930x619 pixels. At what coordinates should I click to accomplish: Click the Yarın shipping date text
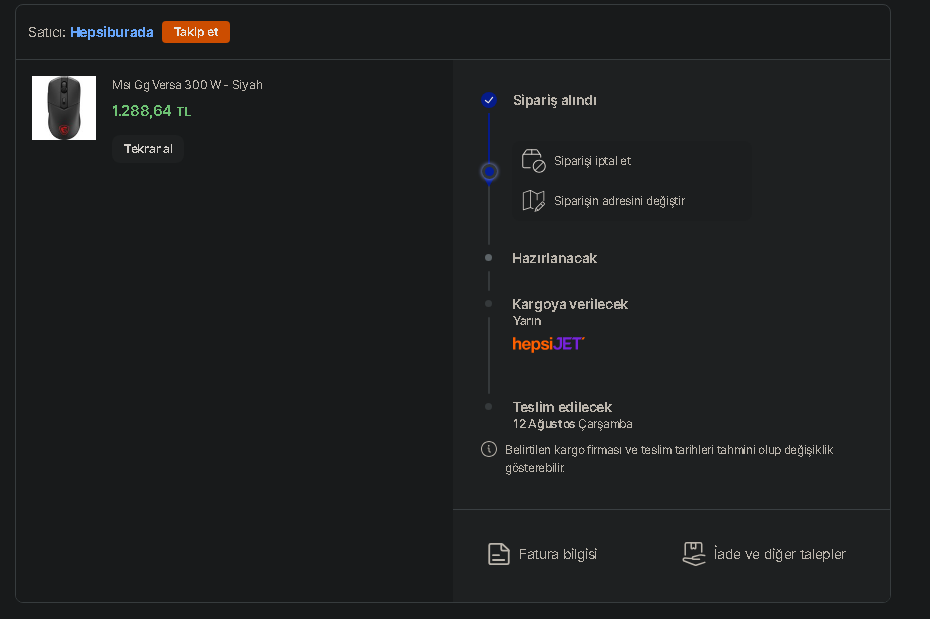[527, 321]
